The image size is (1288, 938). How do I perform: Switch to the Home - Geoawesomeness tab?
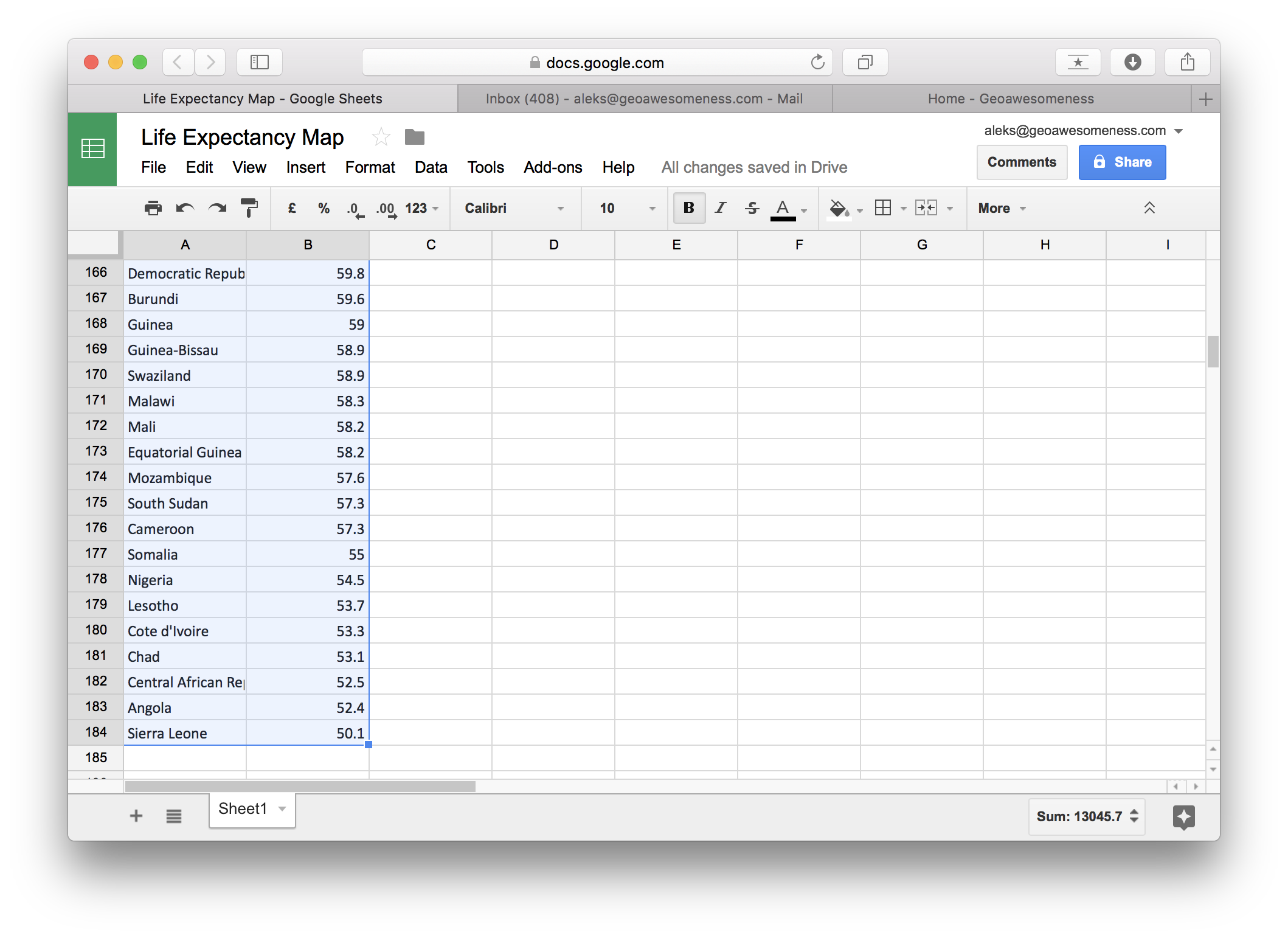coord(1011,99)
